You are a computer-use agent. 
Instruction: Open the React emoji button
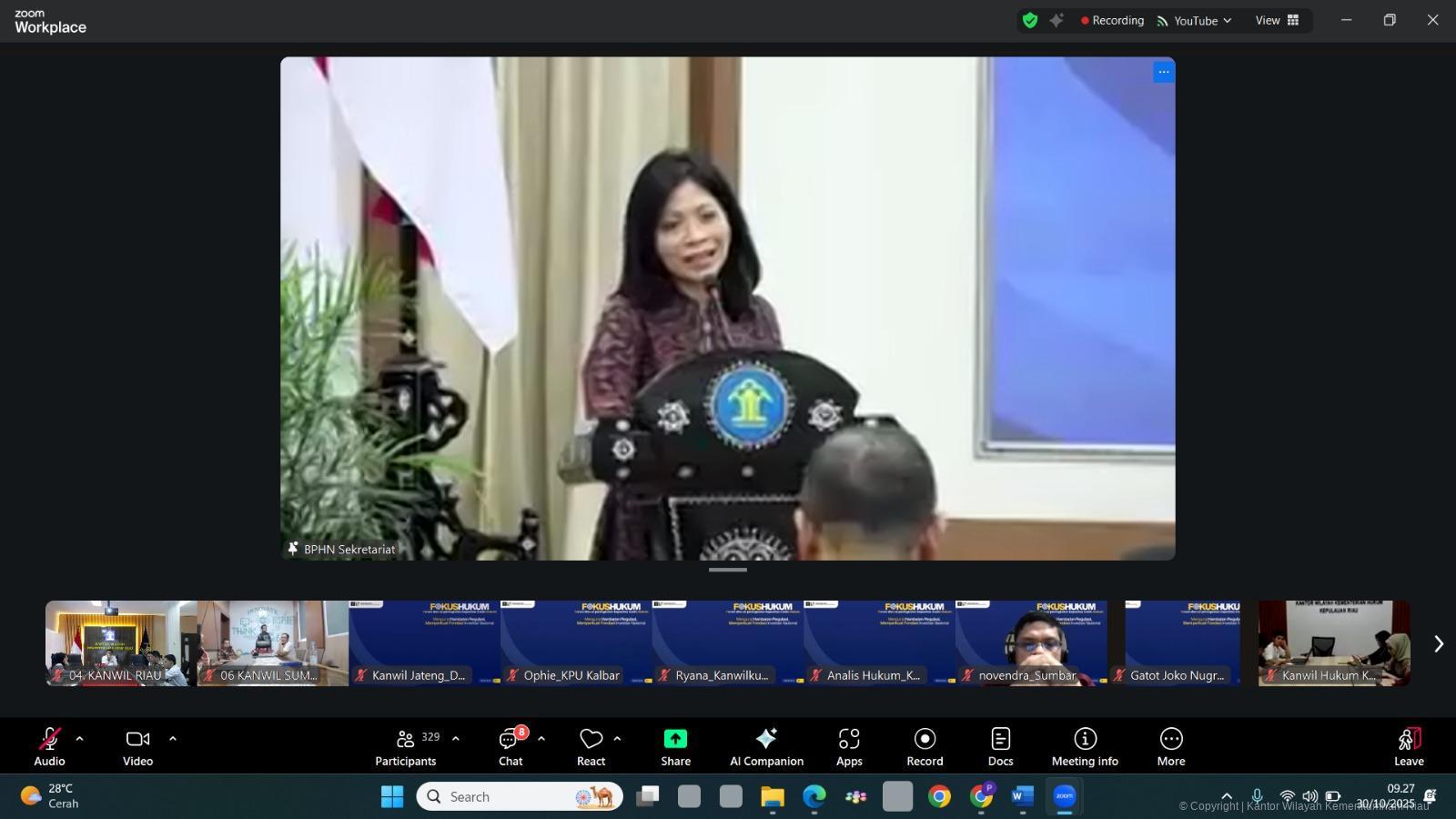click(x=591, y=746)
